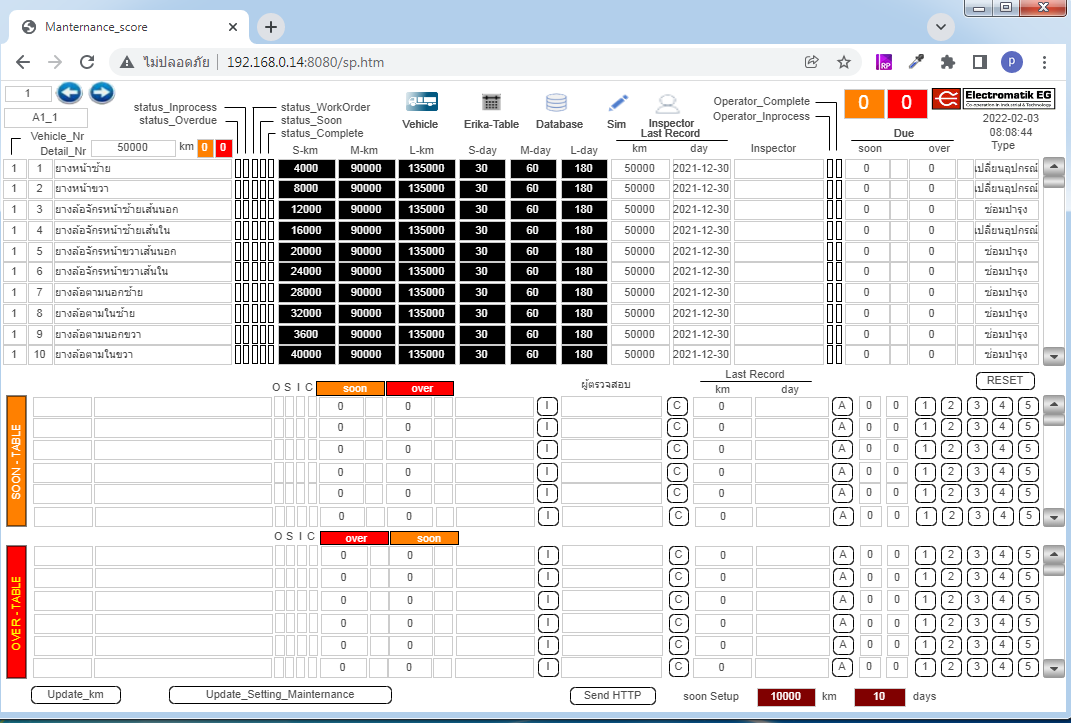Switch to the Manternance_score tab
Image resolution: width=1071 pixels, height=723 pixels.
click(130, 27)
